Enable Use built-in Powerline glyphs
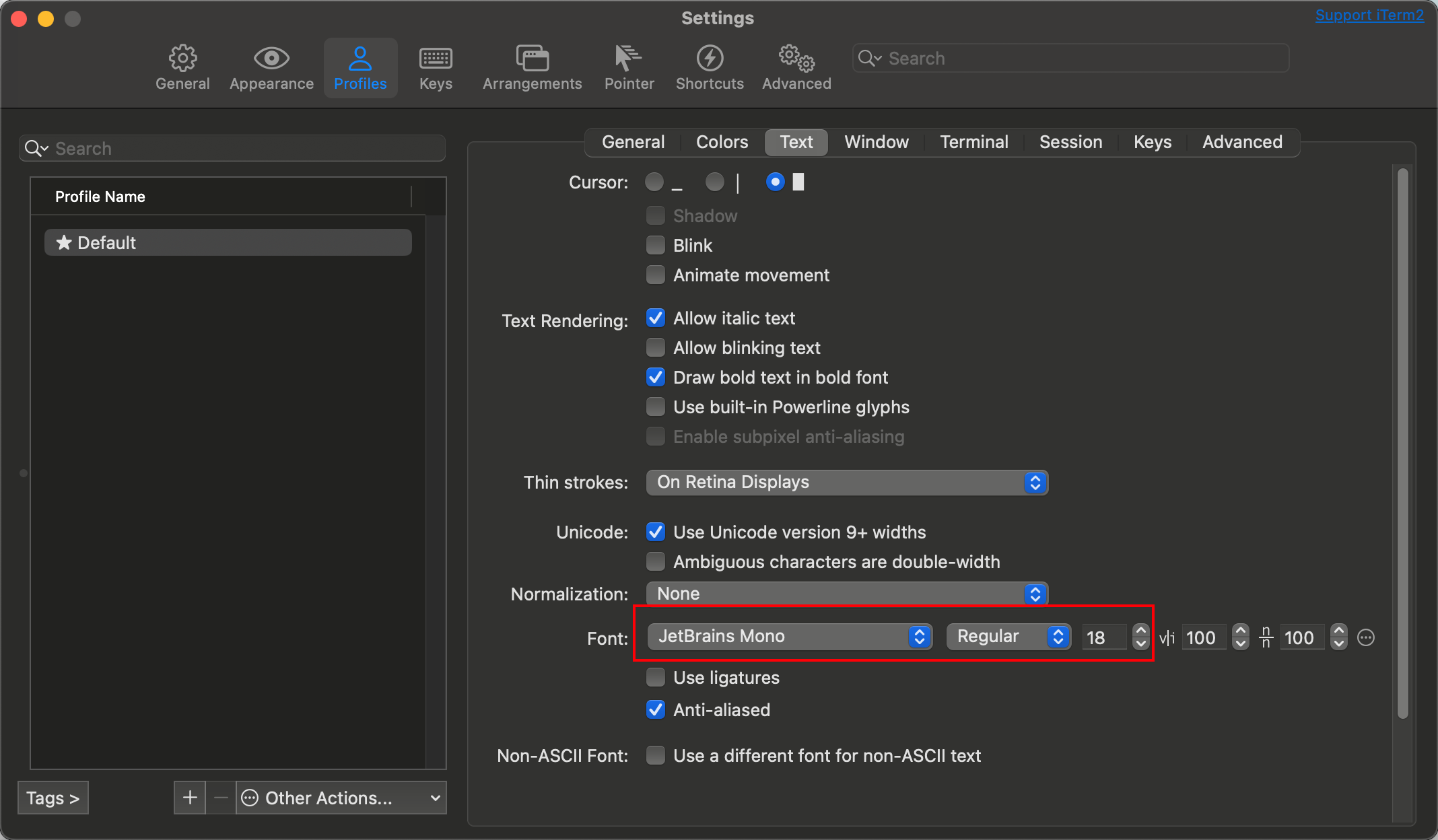Image resolution: width=1438 pixels, height=840 pixels. click(x=656, y=407)
